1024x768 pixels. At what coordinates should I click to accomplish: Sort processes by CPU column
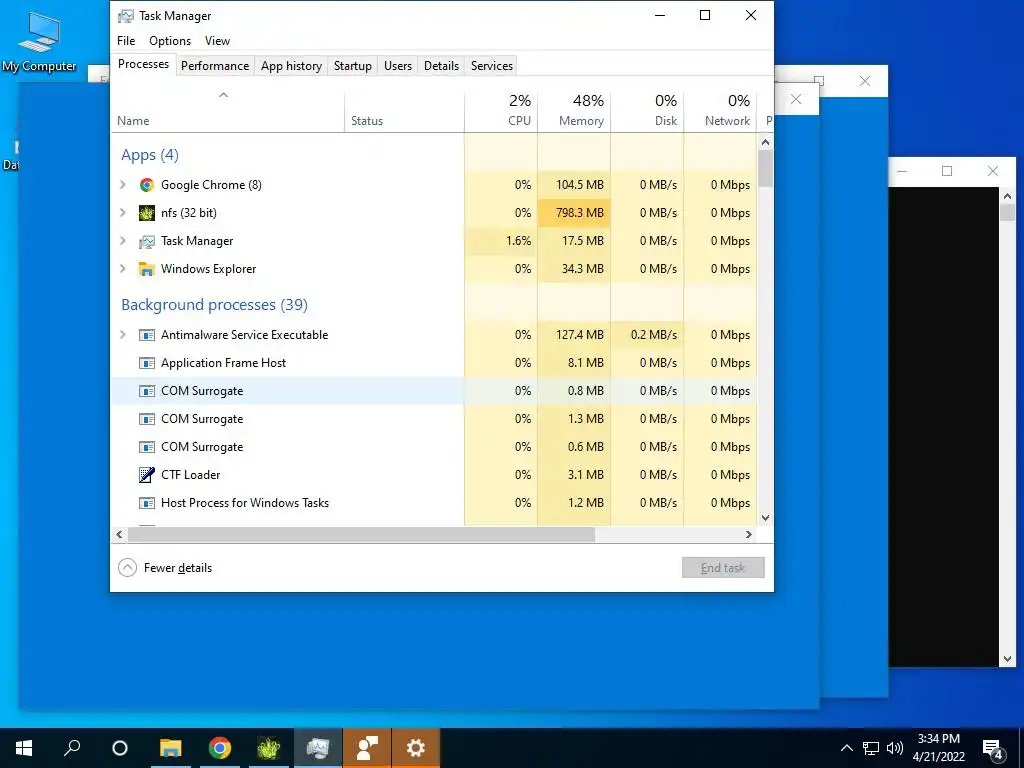coord(501,112)
